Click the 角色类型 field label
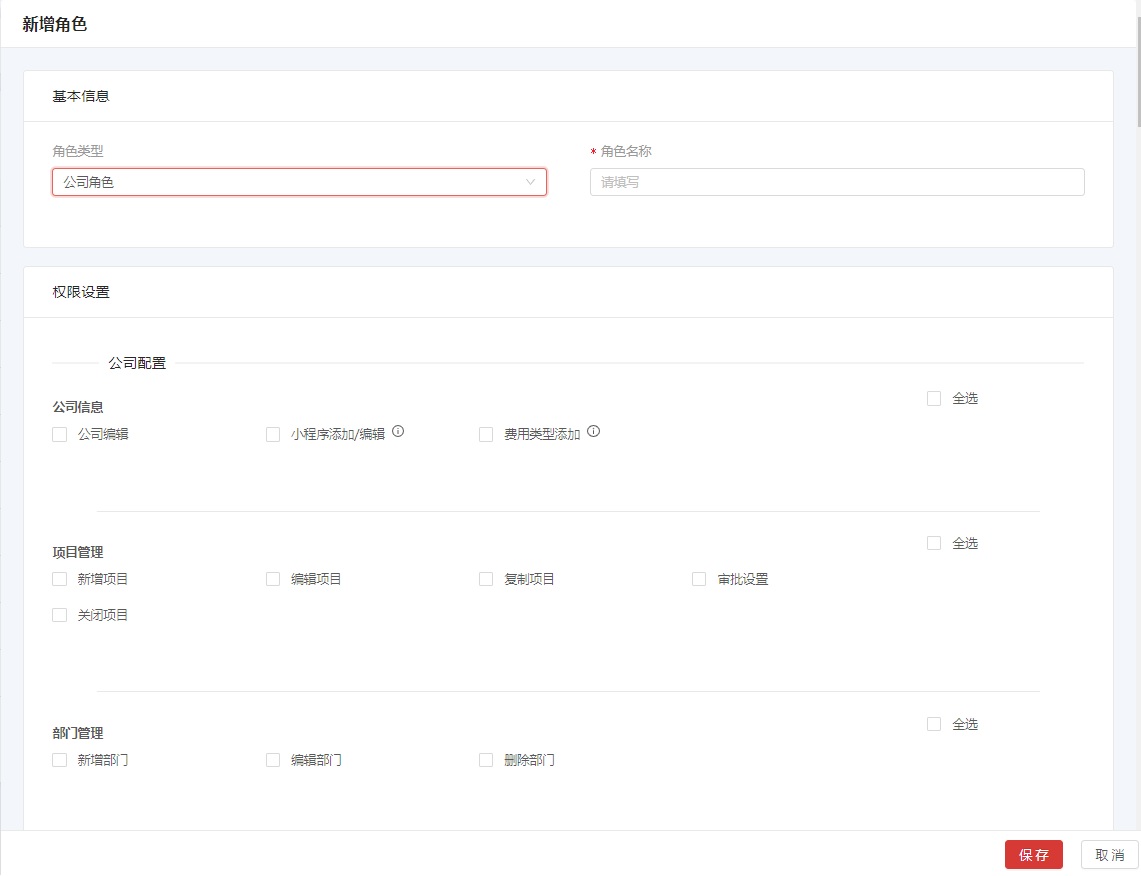The image size is (1141, 876). coord(78,151)
